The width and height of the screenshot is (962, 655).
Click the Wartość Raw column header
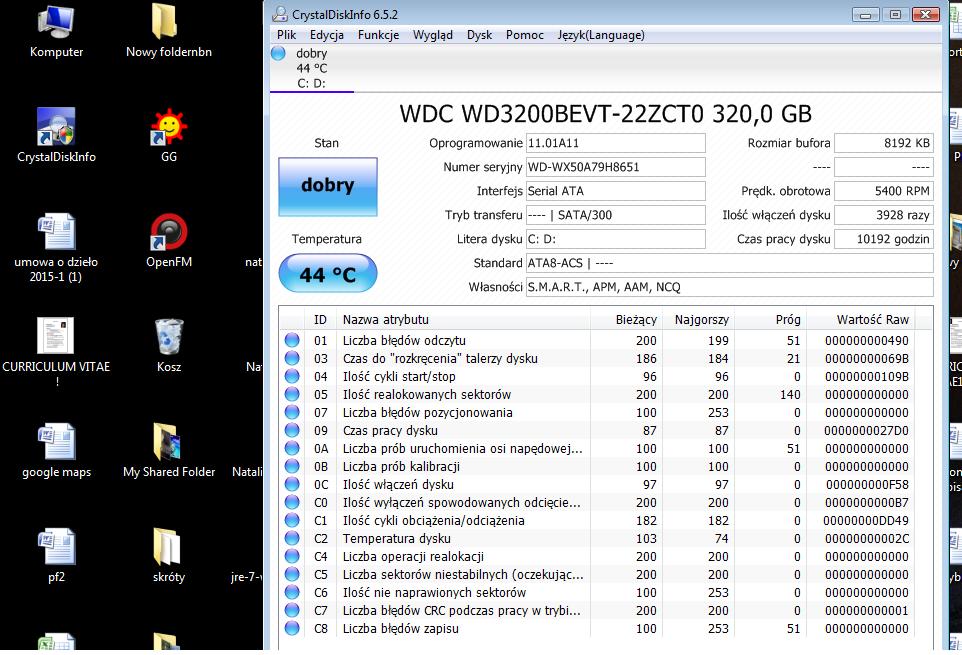[861, 320]
